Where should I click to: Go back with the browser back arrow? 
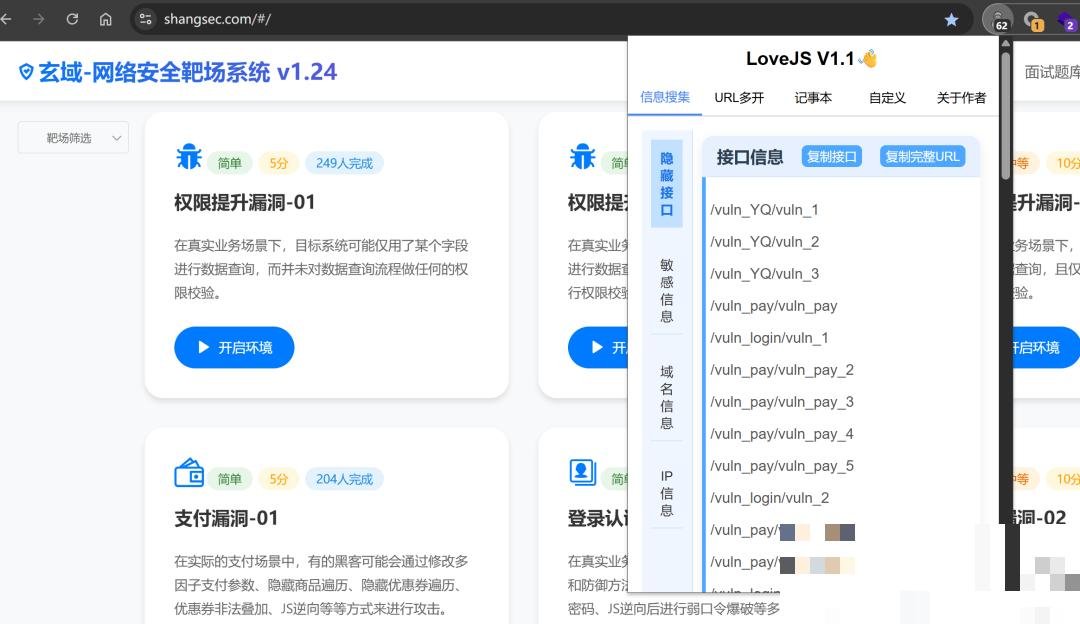(6, 19)
